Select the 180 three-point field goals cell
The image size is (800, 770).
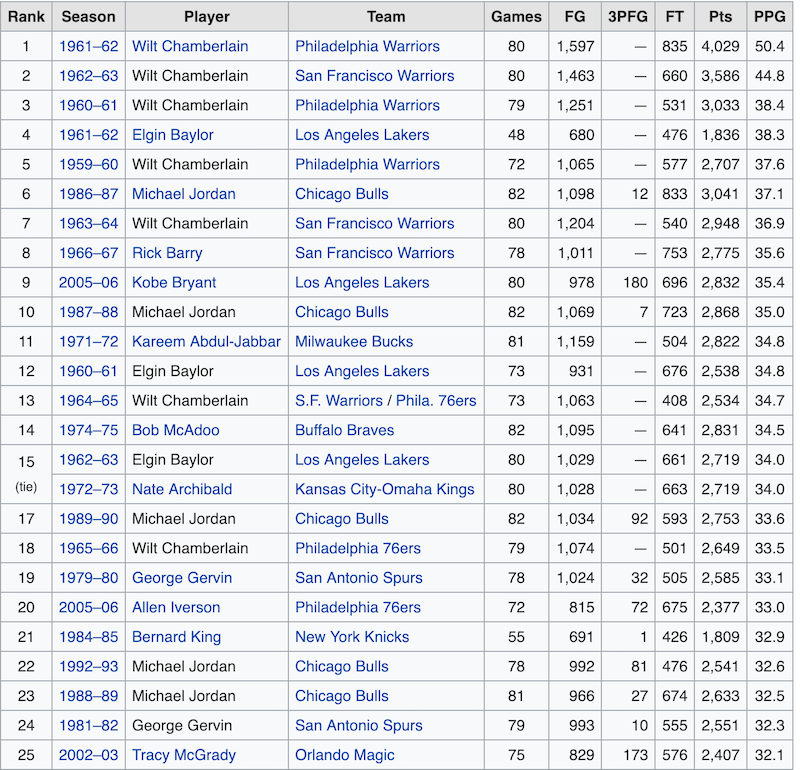pos(628,283)
